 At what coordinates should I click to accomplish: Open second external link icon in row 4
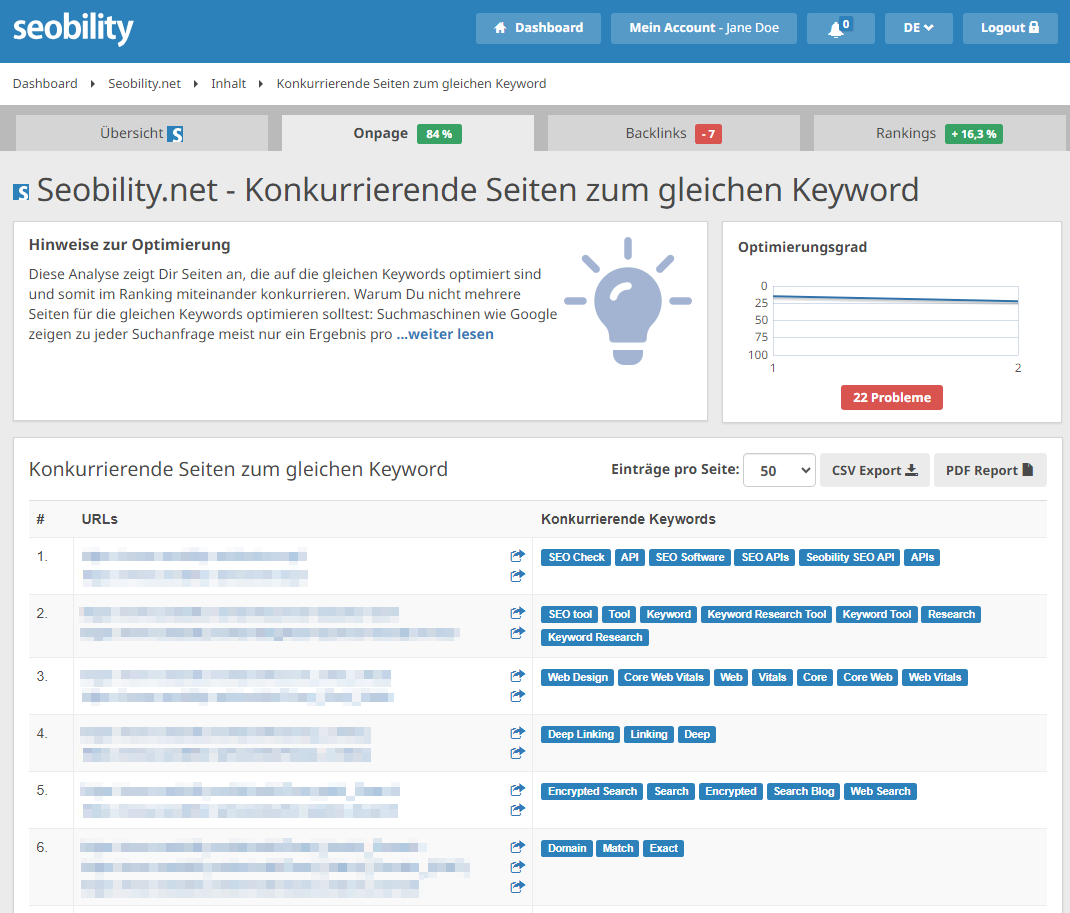(x=517, y=753)
